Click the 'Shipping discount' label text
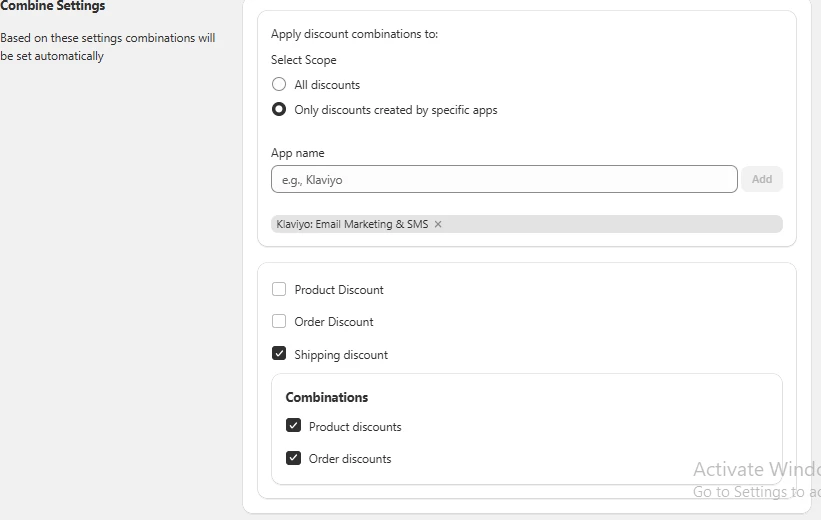The image size is (821, 520). click(x=341, y=355)
